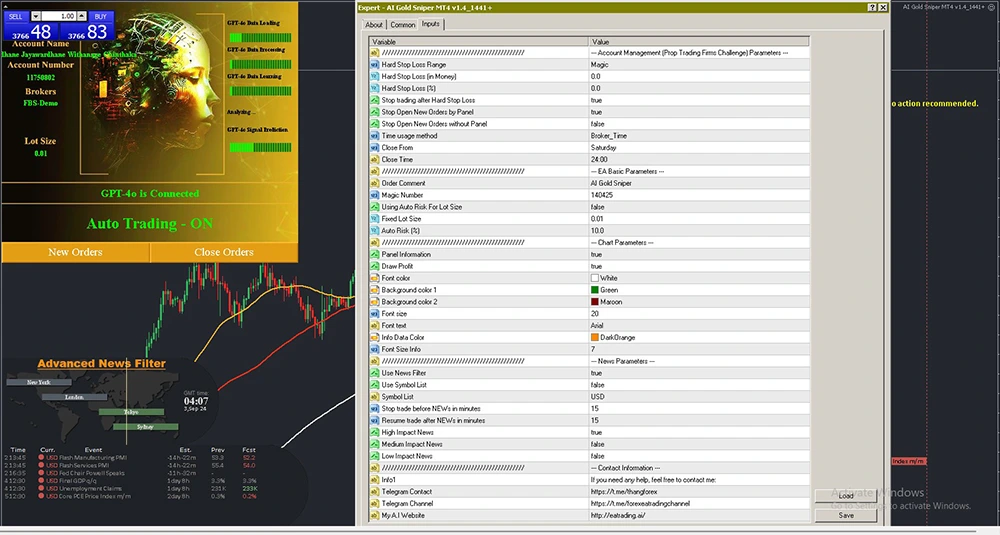
Task: Click the integer icon next to Magic Number
Action: (375, 195)
